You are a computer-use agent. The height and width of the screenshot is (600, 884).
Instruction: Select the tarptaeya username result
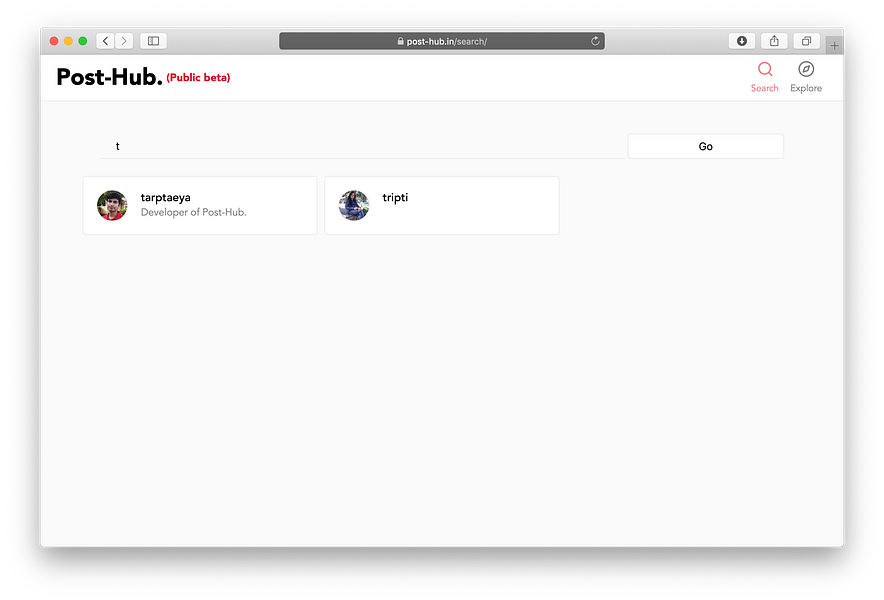coord(166,197)
